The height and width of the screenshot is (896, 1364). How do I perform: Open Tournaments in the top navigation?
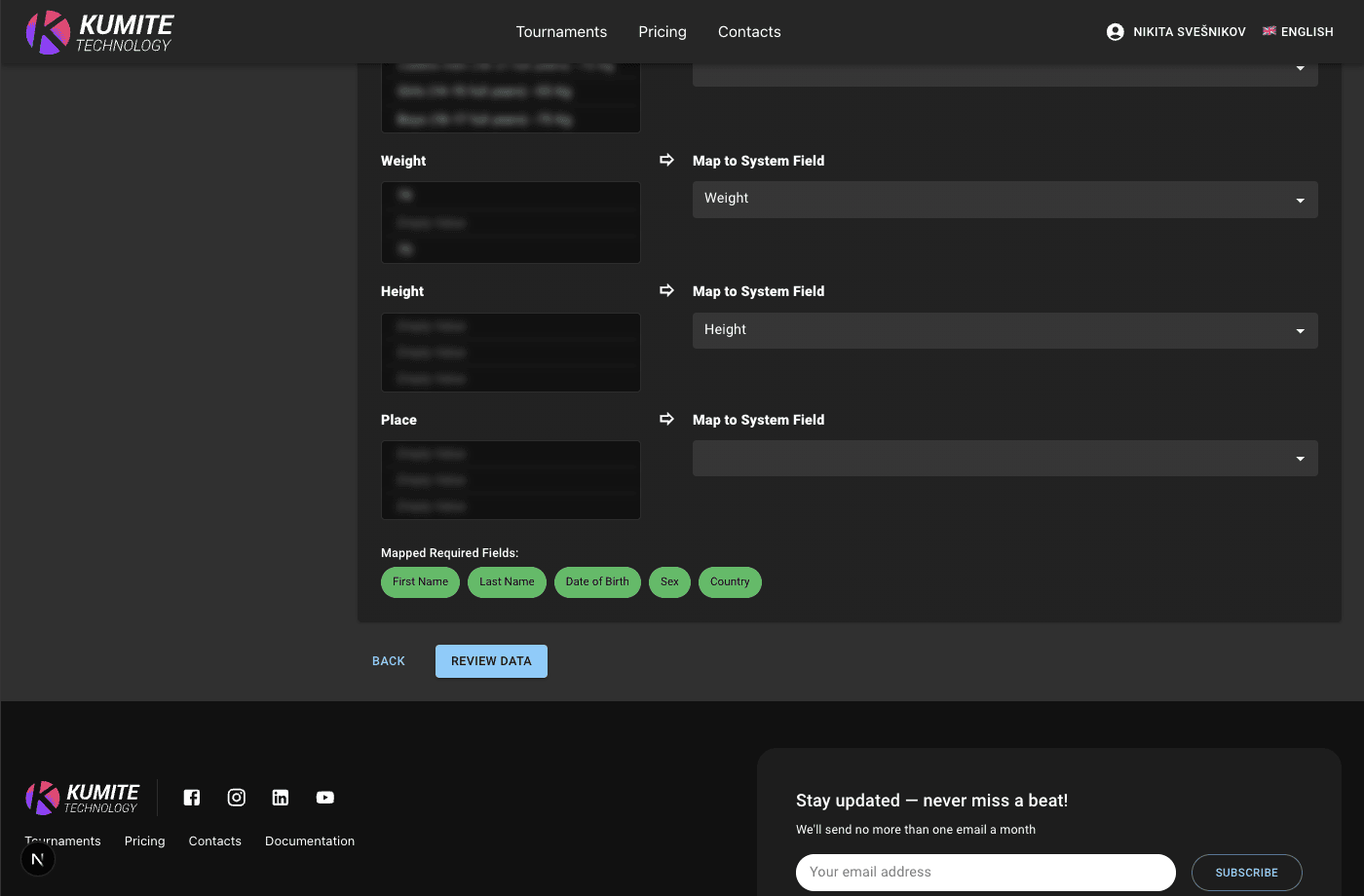pyautogui.click(x=561, y=32)
